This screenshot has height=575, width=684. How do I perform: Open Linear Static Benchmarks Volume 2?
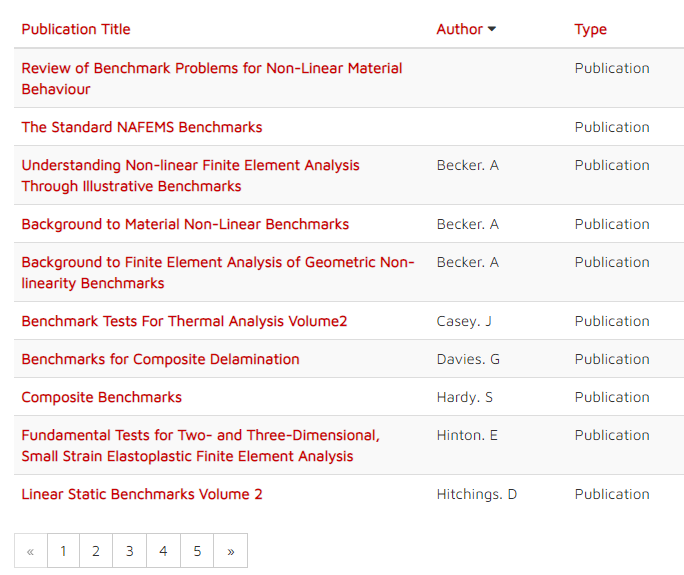[142, 494]
